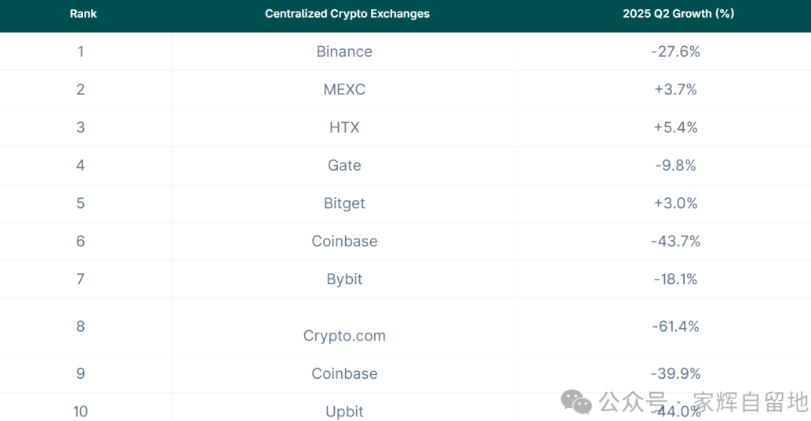Select the Bybit exchange name

pyautogui.click(x=344, y=279)
